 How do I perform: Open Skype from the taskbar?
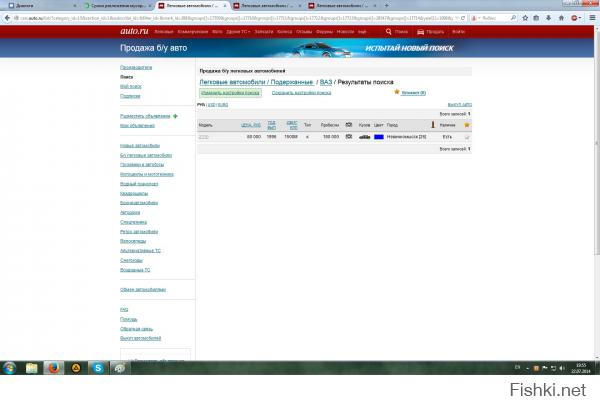(98, 368)
